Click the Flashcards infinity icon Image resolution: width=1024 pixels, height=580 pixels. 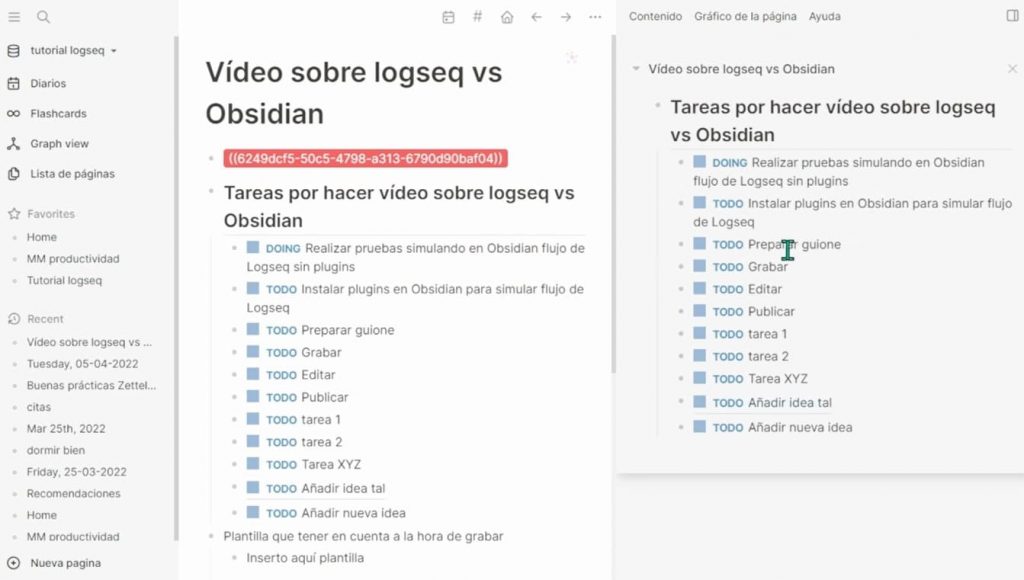[13, 114]
